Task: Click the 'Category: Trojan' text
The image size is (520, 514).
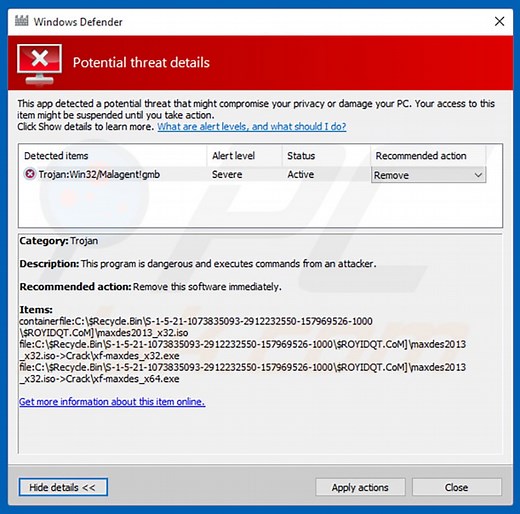Action: coord(59,241)
